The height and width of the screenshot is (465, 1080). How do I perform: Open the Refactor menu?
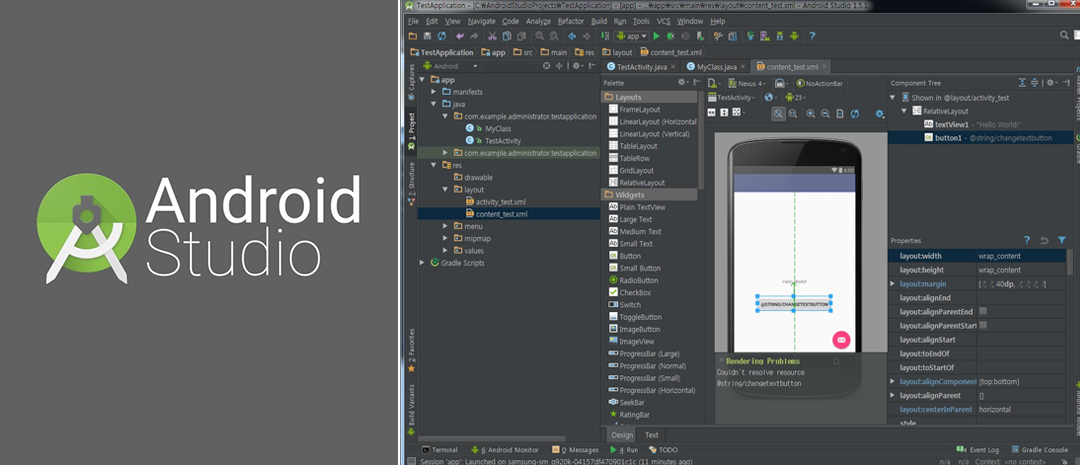[x=570, y=21]
